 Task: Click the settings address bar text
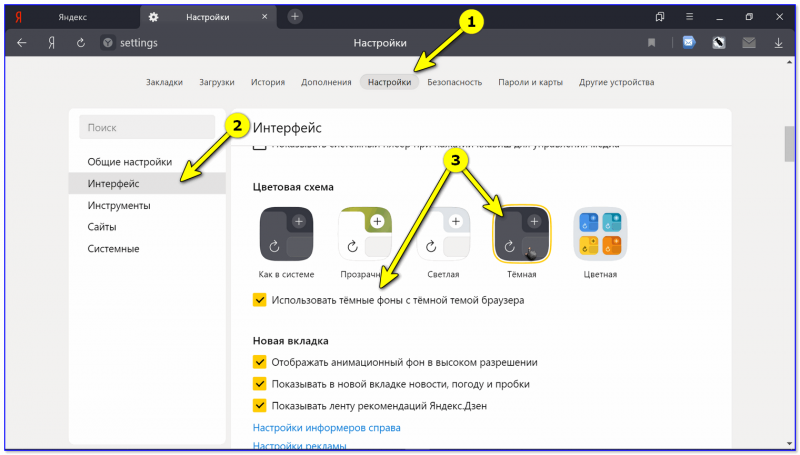[x=139, y=43]
